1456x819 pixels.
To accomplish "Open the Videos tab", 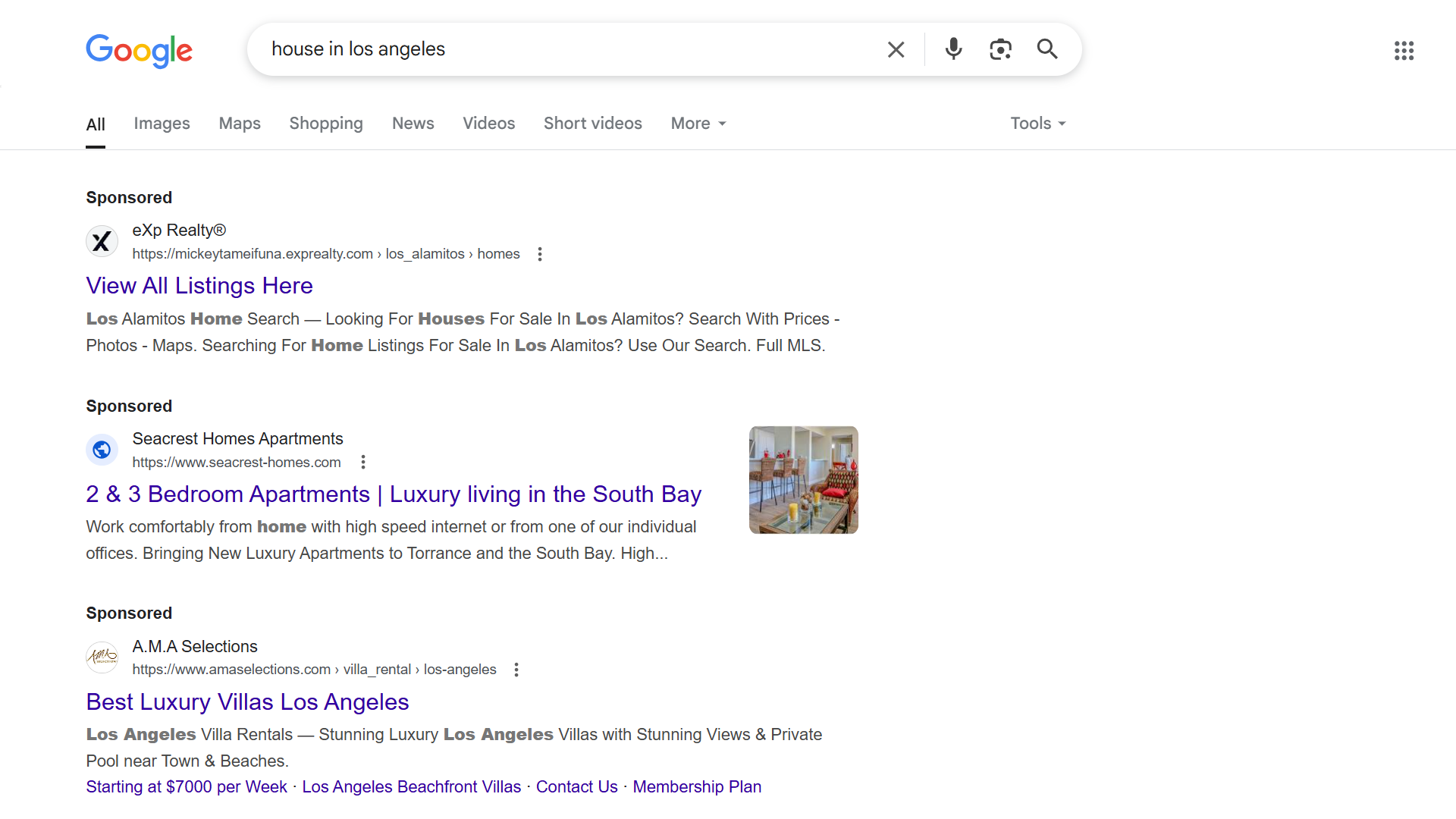I will 489,123.
